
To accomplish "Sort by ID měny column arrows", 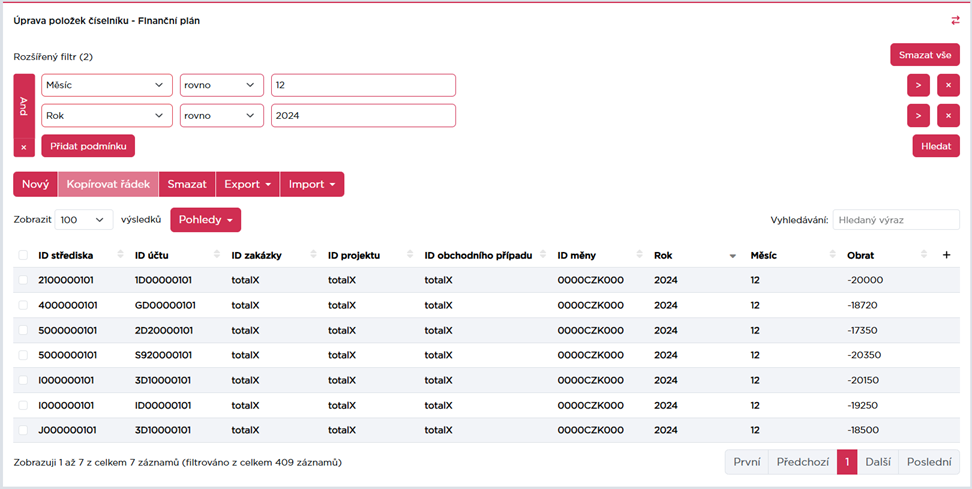I will (639, 255).
